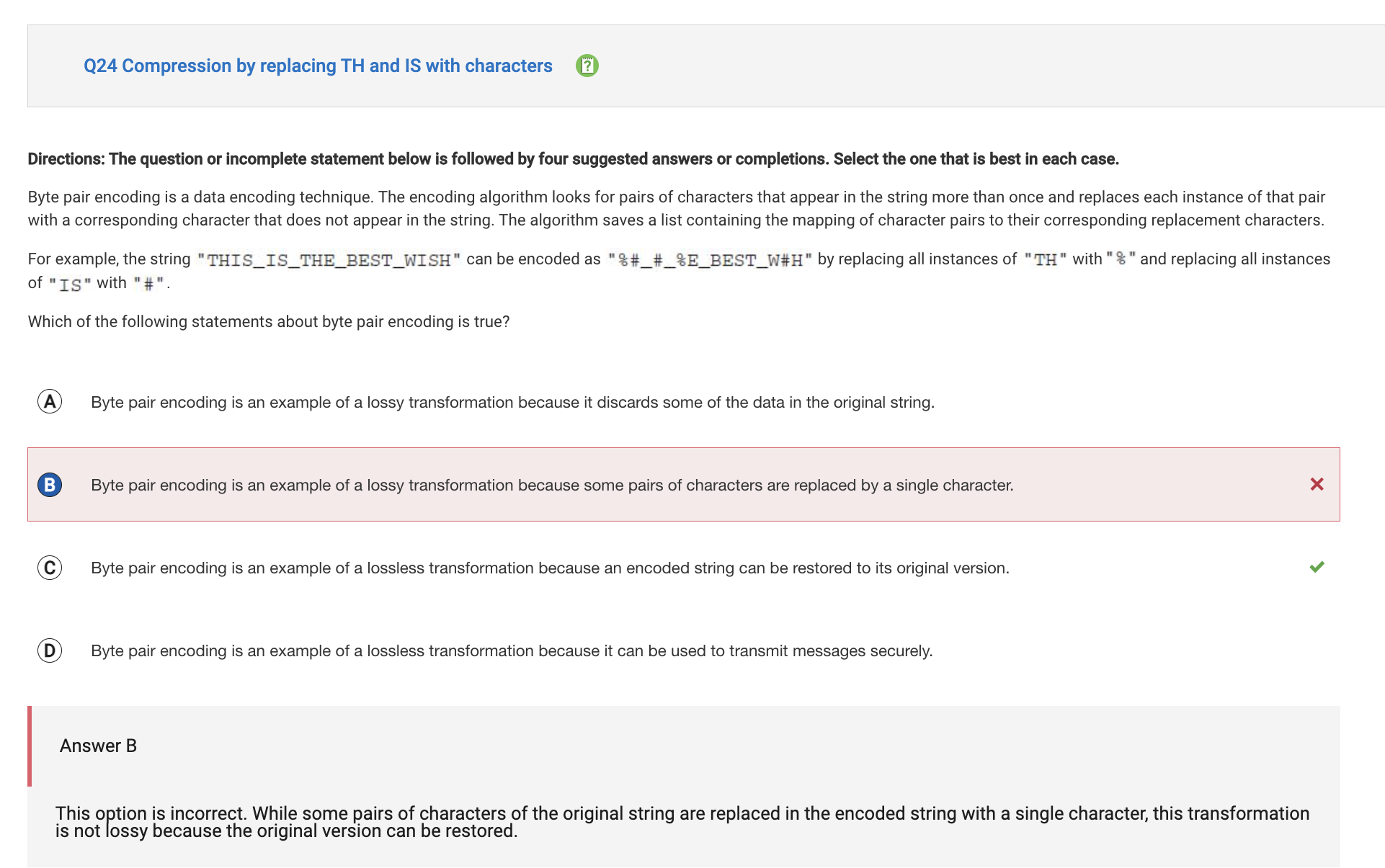Click answer text about restoring the original version
This screenshot has height=868, width=1385.
[550, 568]
